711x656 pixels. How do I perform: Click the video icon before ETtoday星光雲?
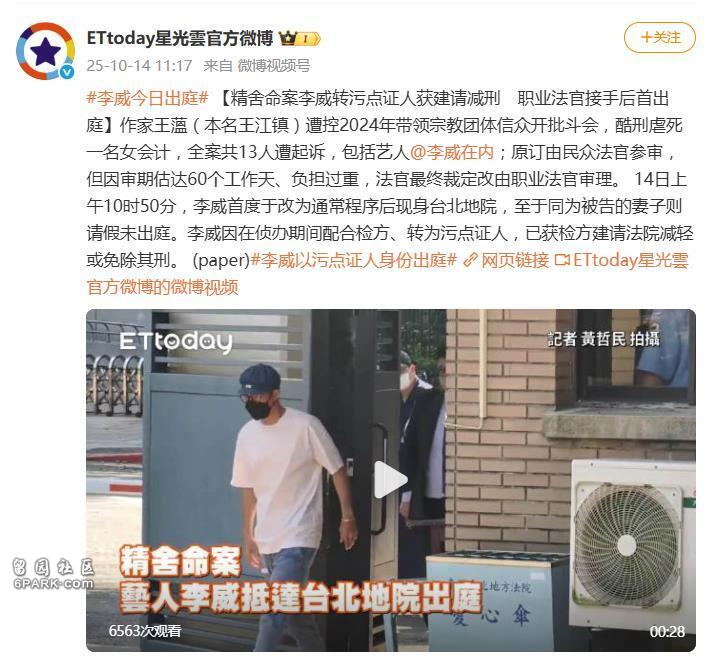click(x=562, y=260)
